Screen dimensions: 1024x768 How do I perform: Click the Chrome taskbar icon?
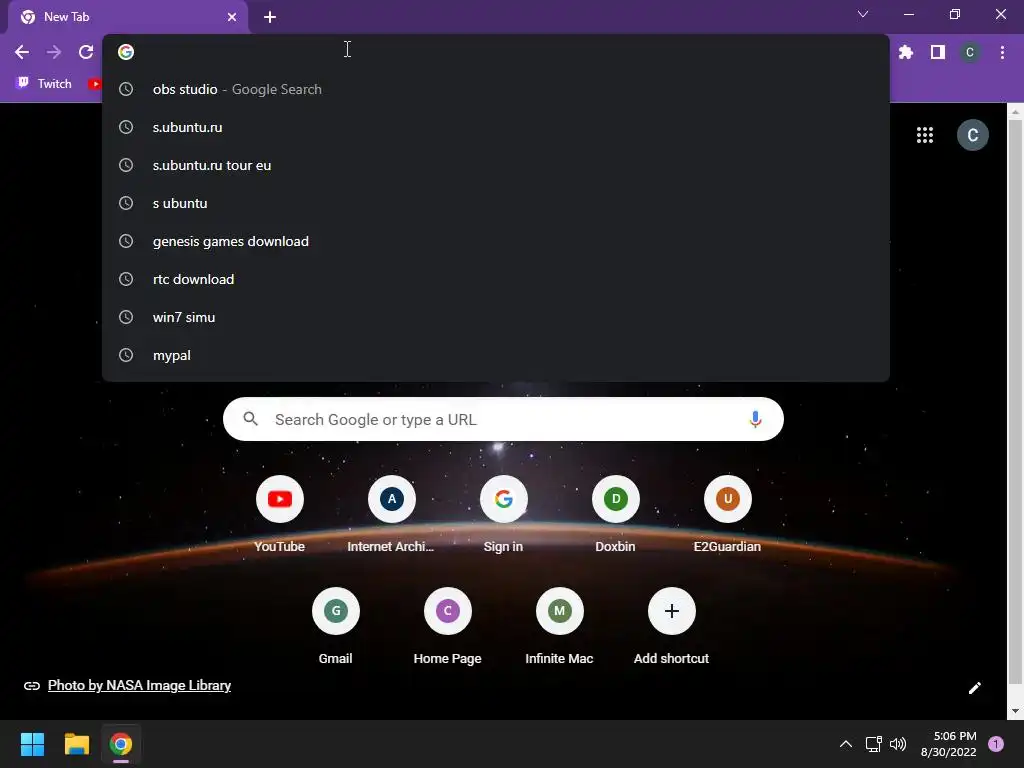121,744
